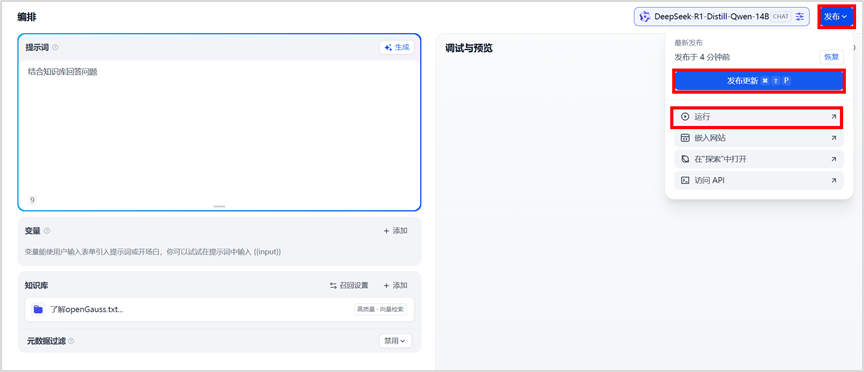
Task: Click help icon next to 变量
Action: [47, 231]
